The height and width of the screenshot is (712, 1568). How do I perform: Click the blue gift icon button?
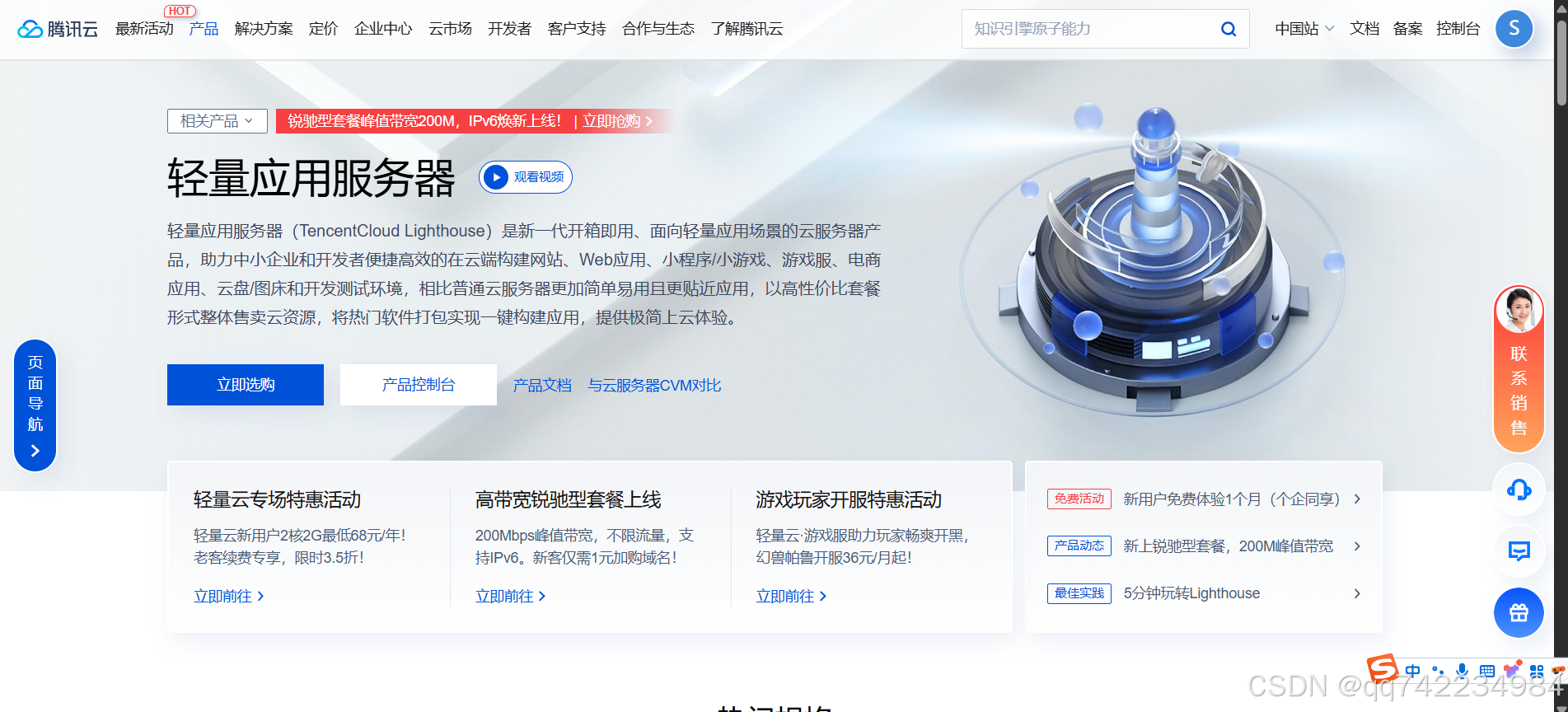point(1519,612)
